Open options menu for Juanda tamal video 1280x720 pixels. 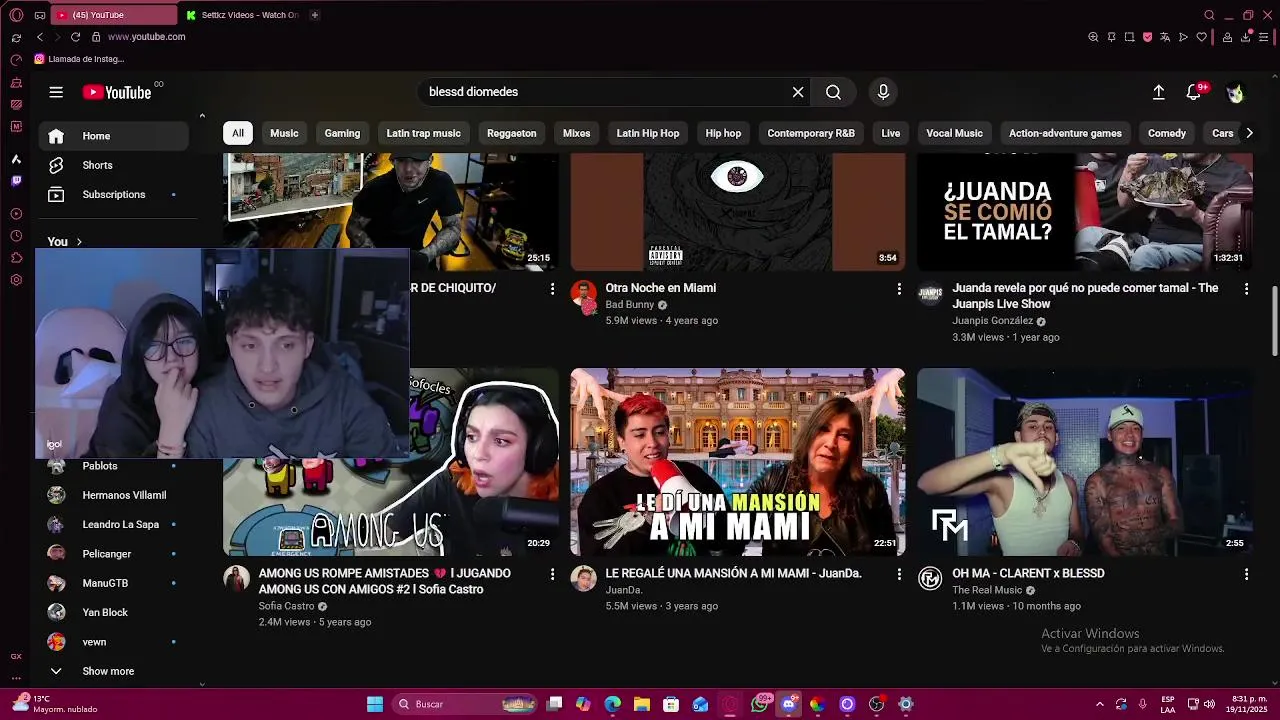1246,289
